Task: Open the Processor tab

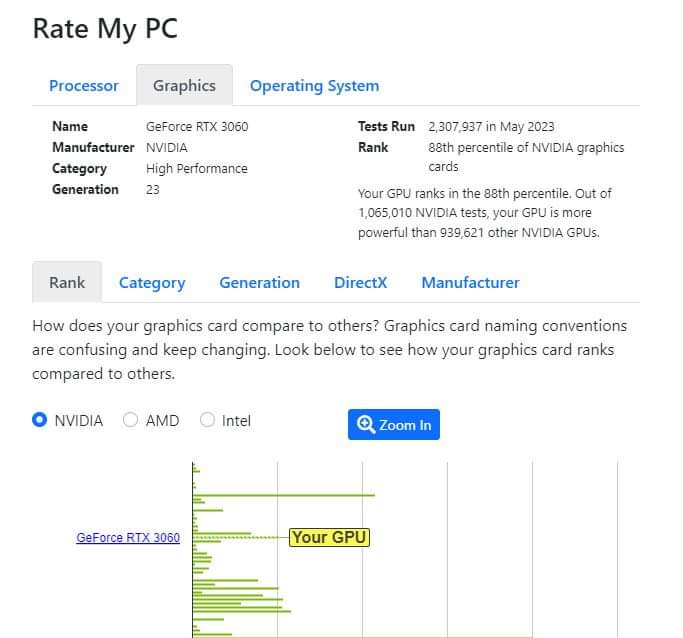Action: 84,86
